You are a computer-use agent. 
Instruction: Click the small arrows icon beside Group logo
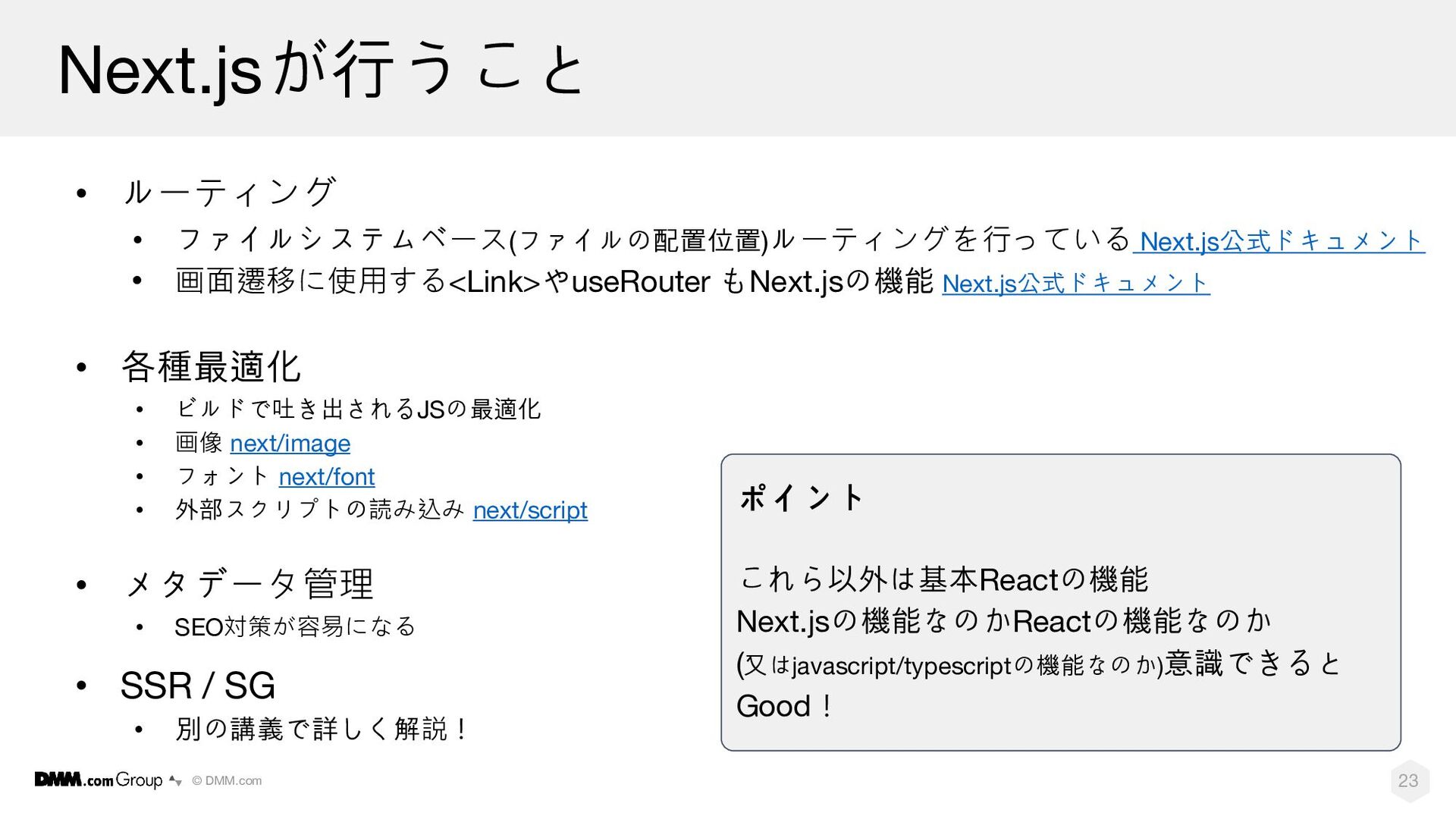tap(175, 780)
